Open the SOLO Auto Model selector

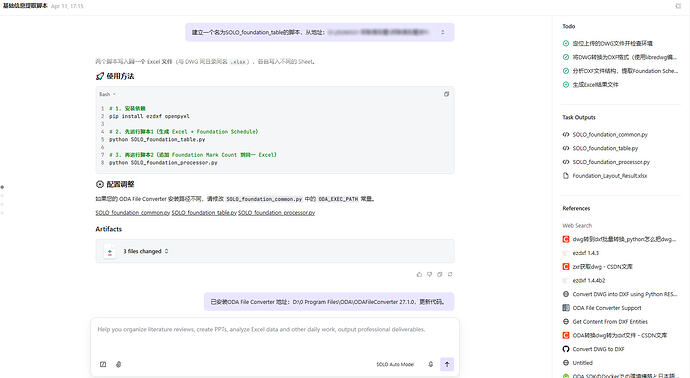[395, 364]
